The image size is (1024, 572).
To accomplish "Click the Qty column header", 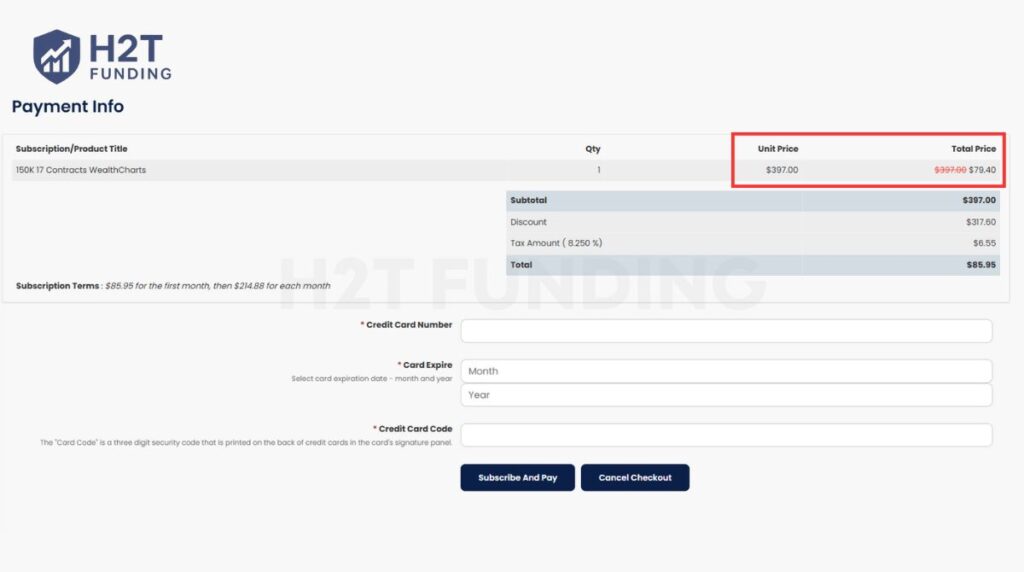I will pos(593,149).
